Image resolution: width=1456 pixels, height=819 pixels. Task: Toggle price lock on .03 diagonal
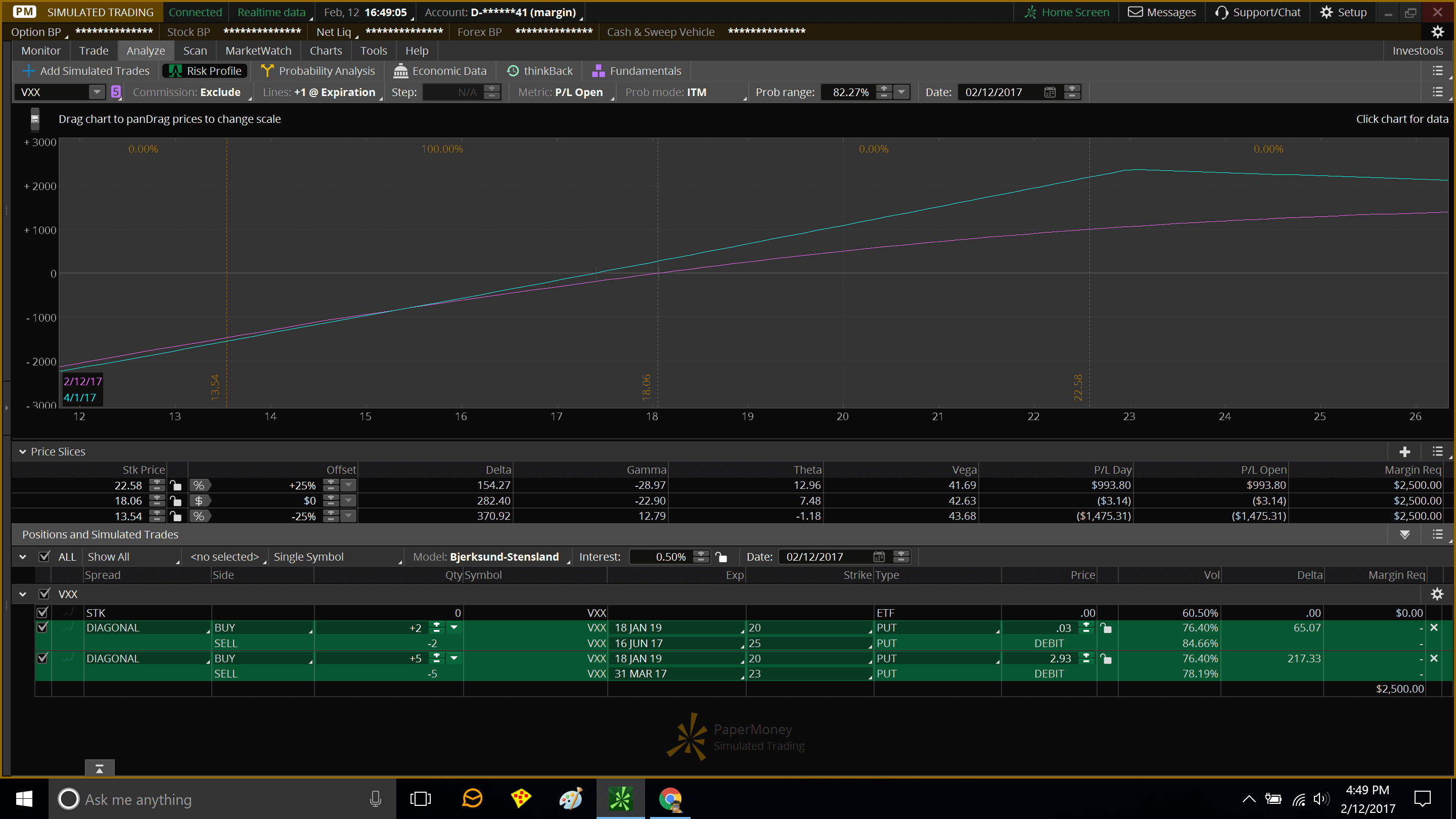[1106, 627]
